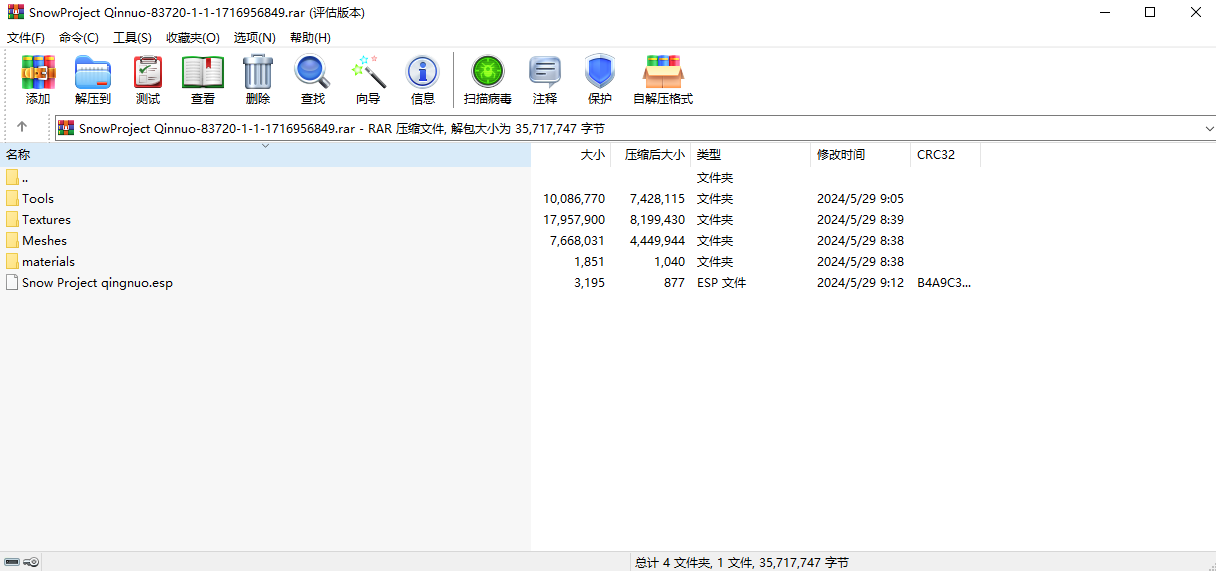1216x571 pixels.
Task: Select the 'Meshes' folder name
Action: click(x=44, y=240)
